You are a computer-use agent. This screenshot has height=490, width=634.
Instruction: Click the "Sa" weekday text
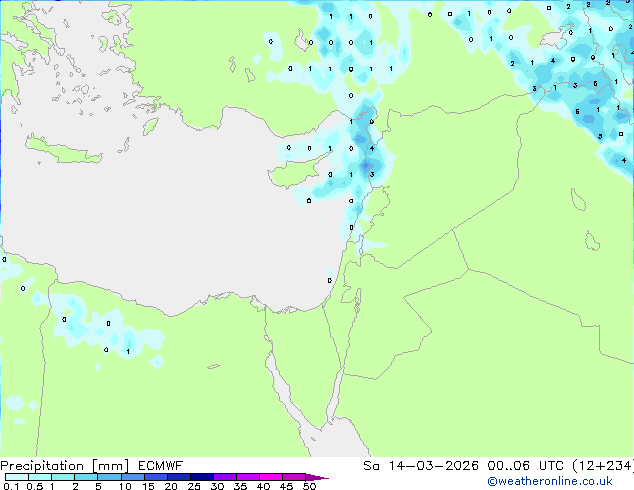click(x=371, y=466)
